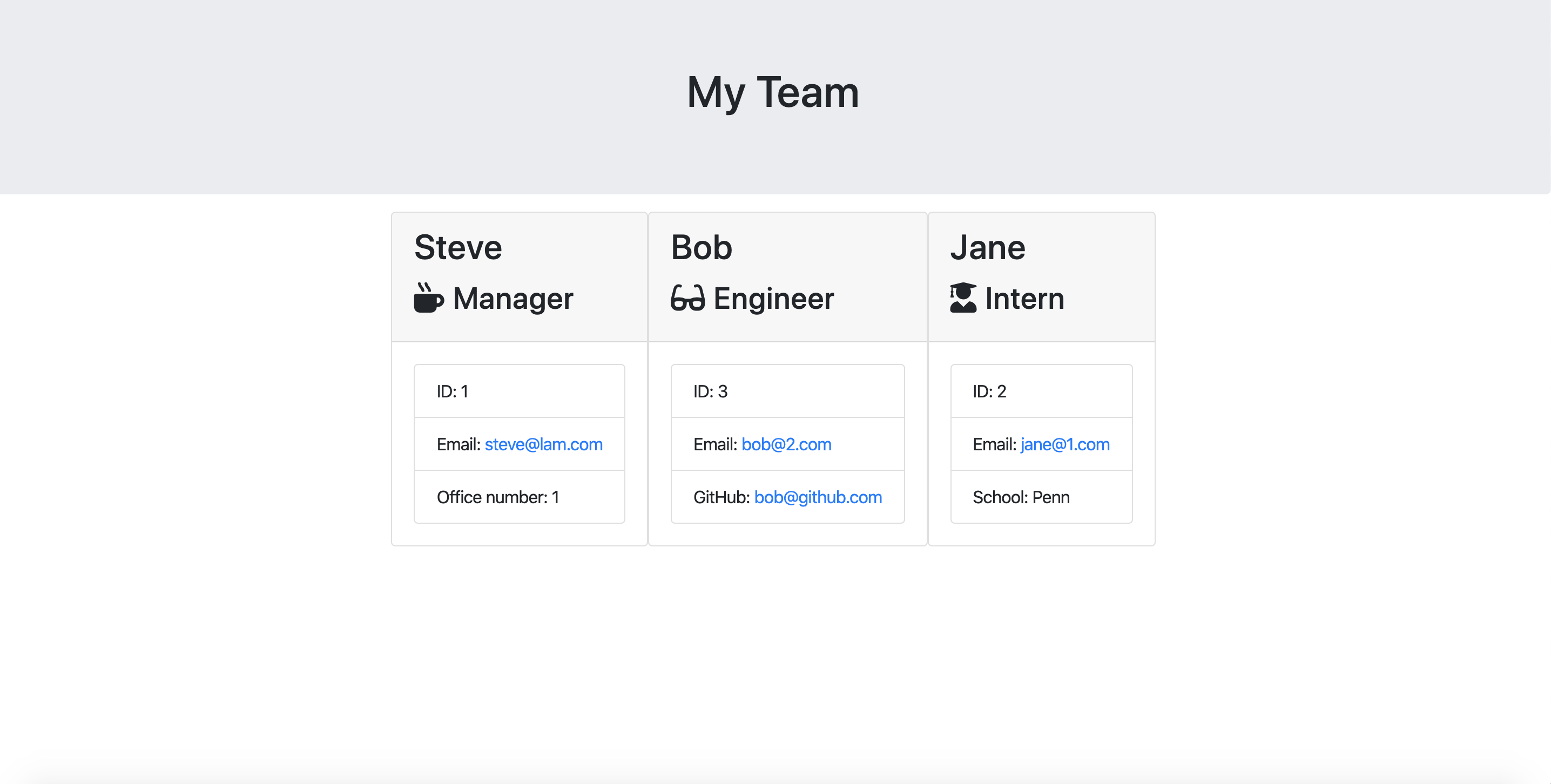Select the name Bob
The height and width of the screenshot is (784, 1551).
click(x=702, y=247)
